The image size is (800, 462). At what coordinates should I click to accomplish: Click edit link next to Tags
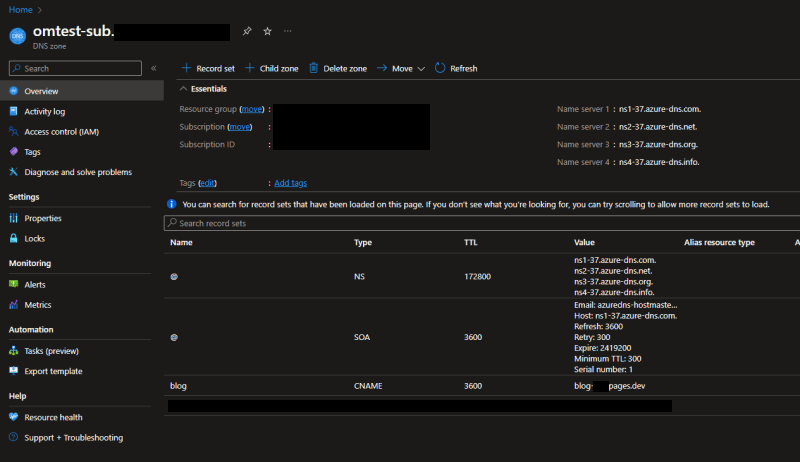(207, 183)
